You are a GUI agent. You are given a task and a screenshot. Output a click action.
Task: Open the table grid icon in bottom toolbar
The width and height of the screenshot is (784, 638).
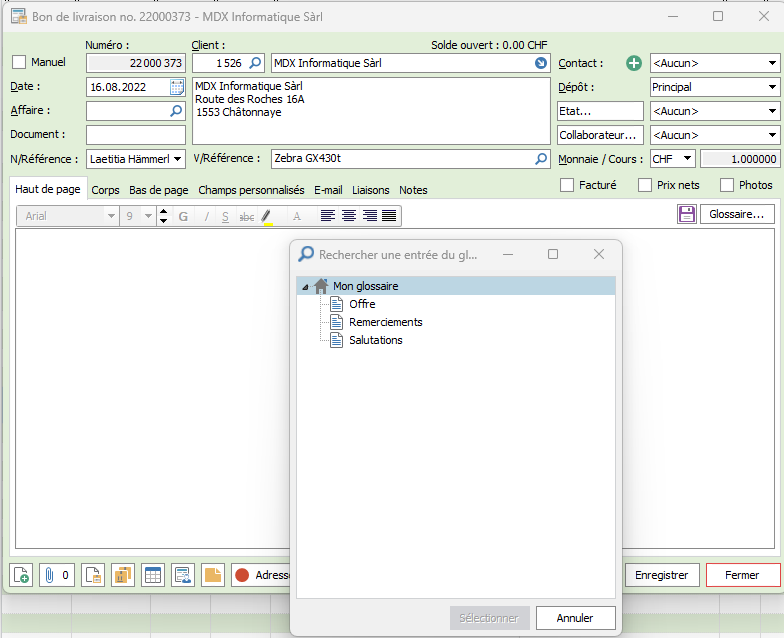[153, 575]
